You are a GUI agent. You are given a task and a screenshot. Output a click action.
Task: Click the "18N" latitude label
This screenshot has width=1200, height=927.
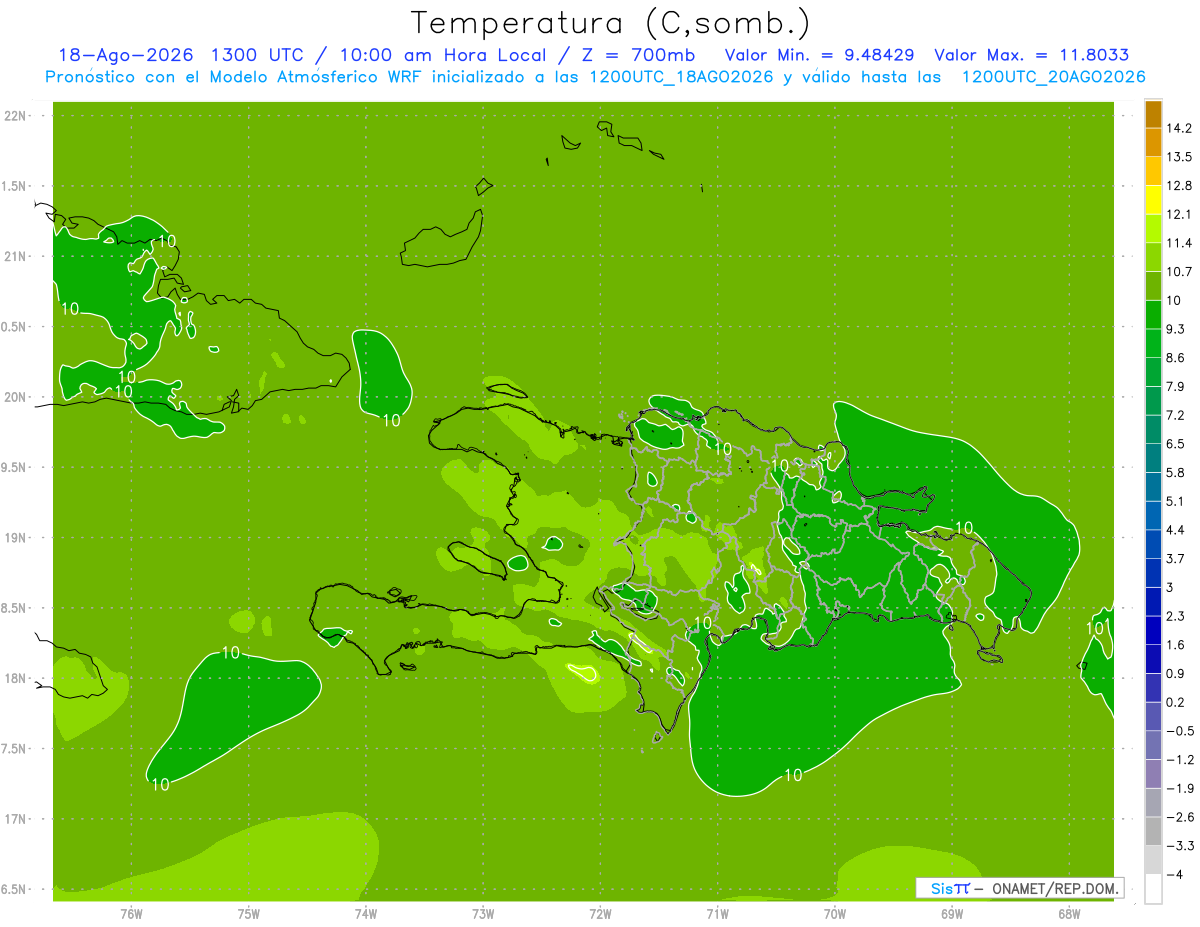click(x=16, y=678)
